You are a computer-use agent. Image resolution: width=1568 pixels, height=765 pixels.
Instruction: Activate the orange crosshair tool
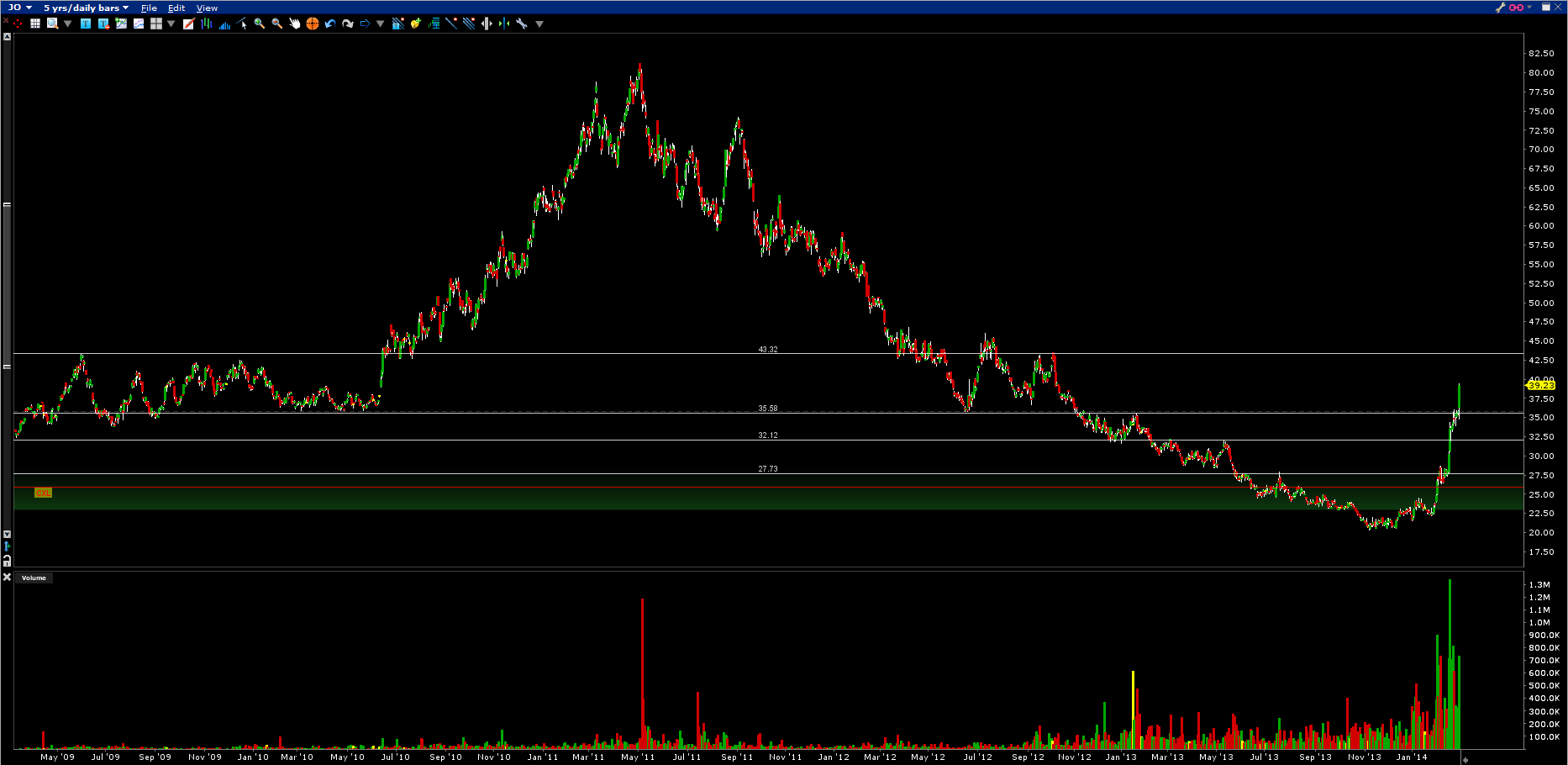pyautogui.click(x=313, y=24)
